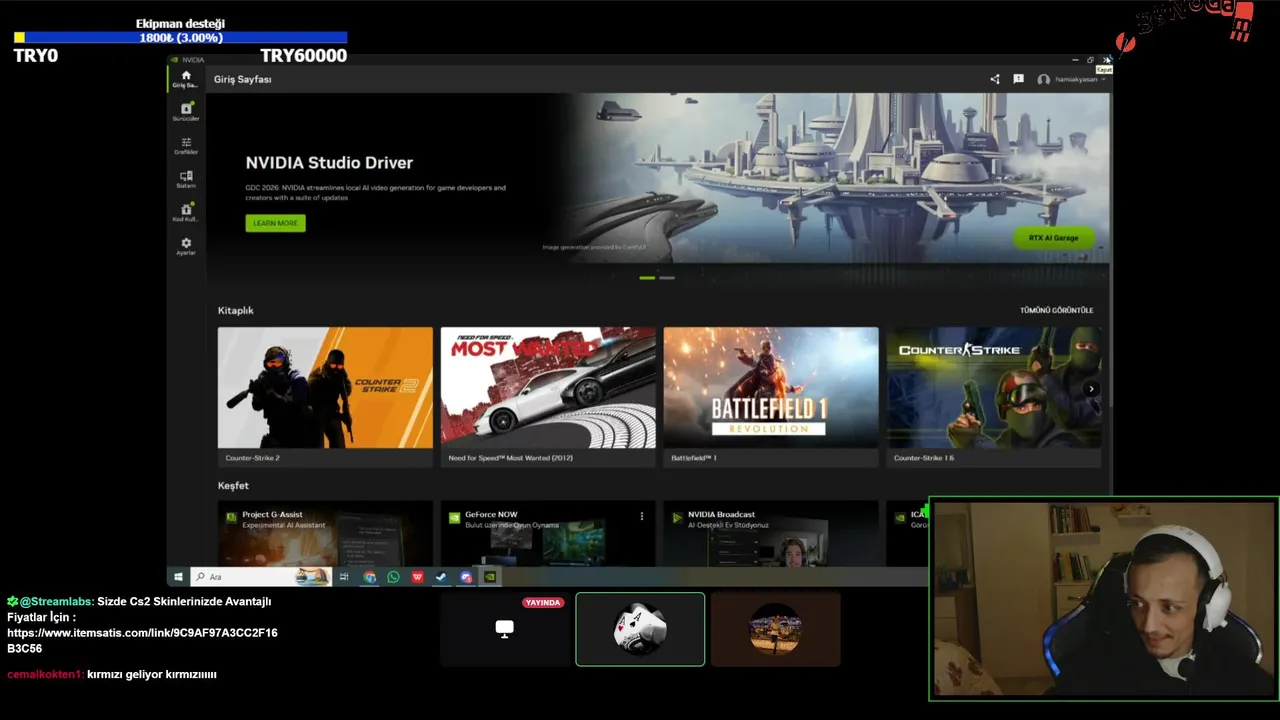The height and width of the screenshot is (720, 1280).
Task: Open the Ayarlar settings gear icon
Action: click(x=186, y=245)
